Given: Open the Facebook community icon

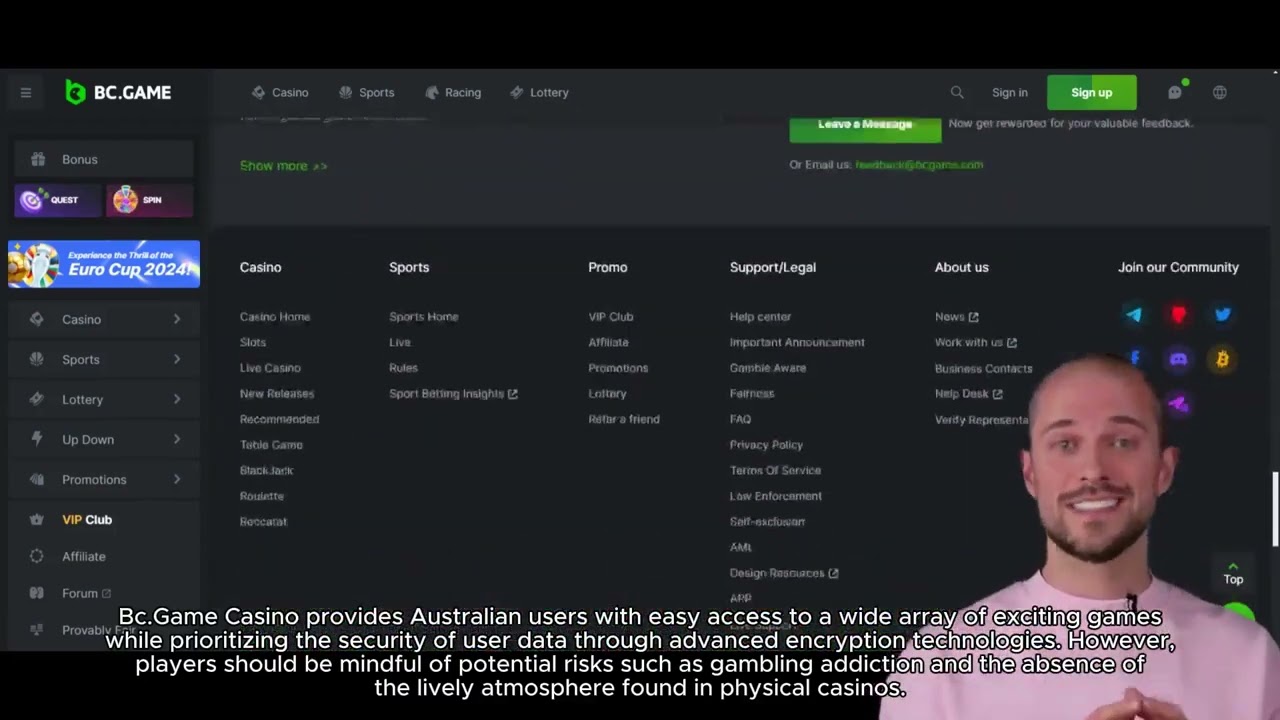Looking at the screenshot, I should pos(1135,359).
